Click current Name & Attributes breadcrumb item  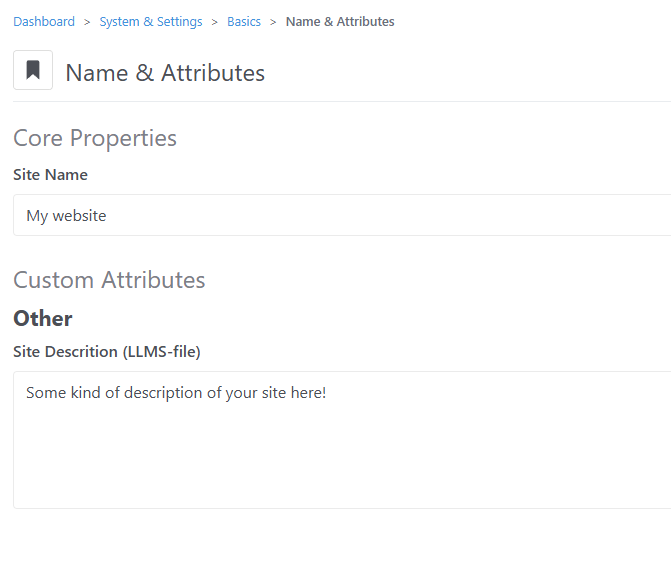point(340,21)
